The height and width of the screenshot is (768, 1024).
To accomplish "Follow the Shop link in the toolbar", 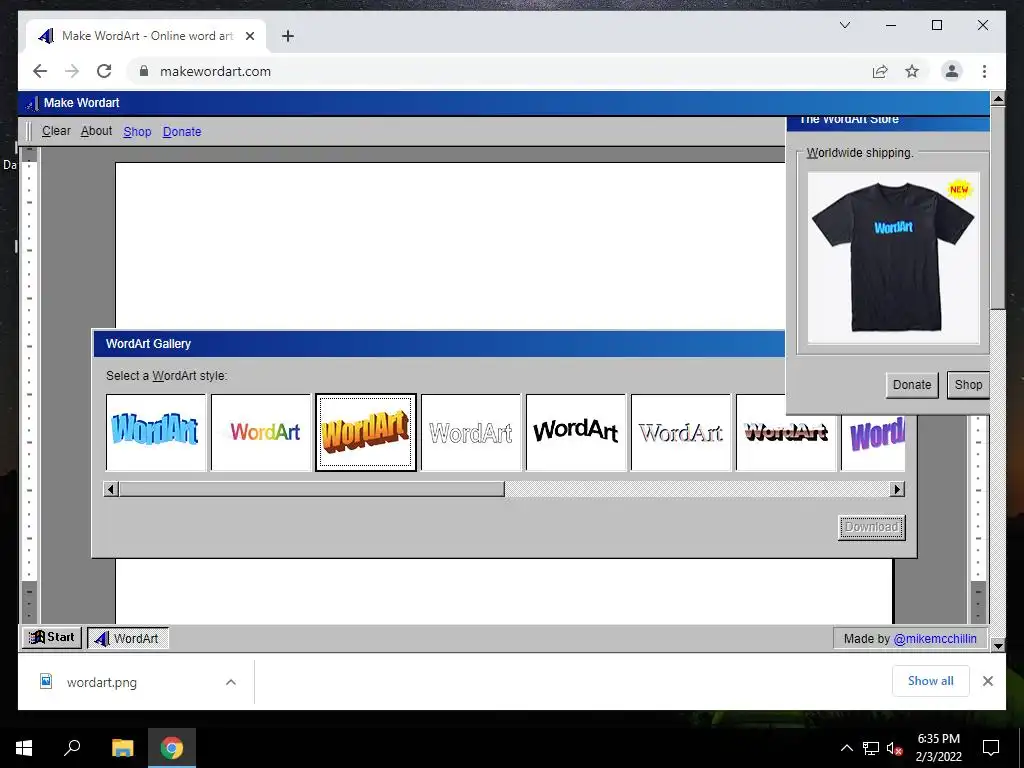I will point(137,132).
